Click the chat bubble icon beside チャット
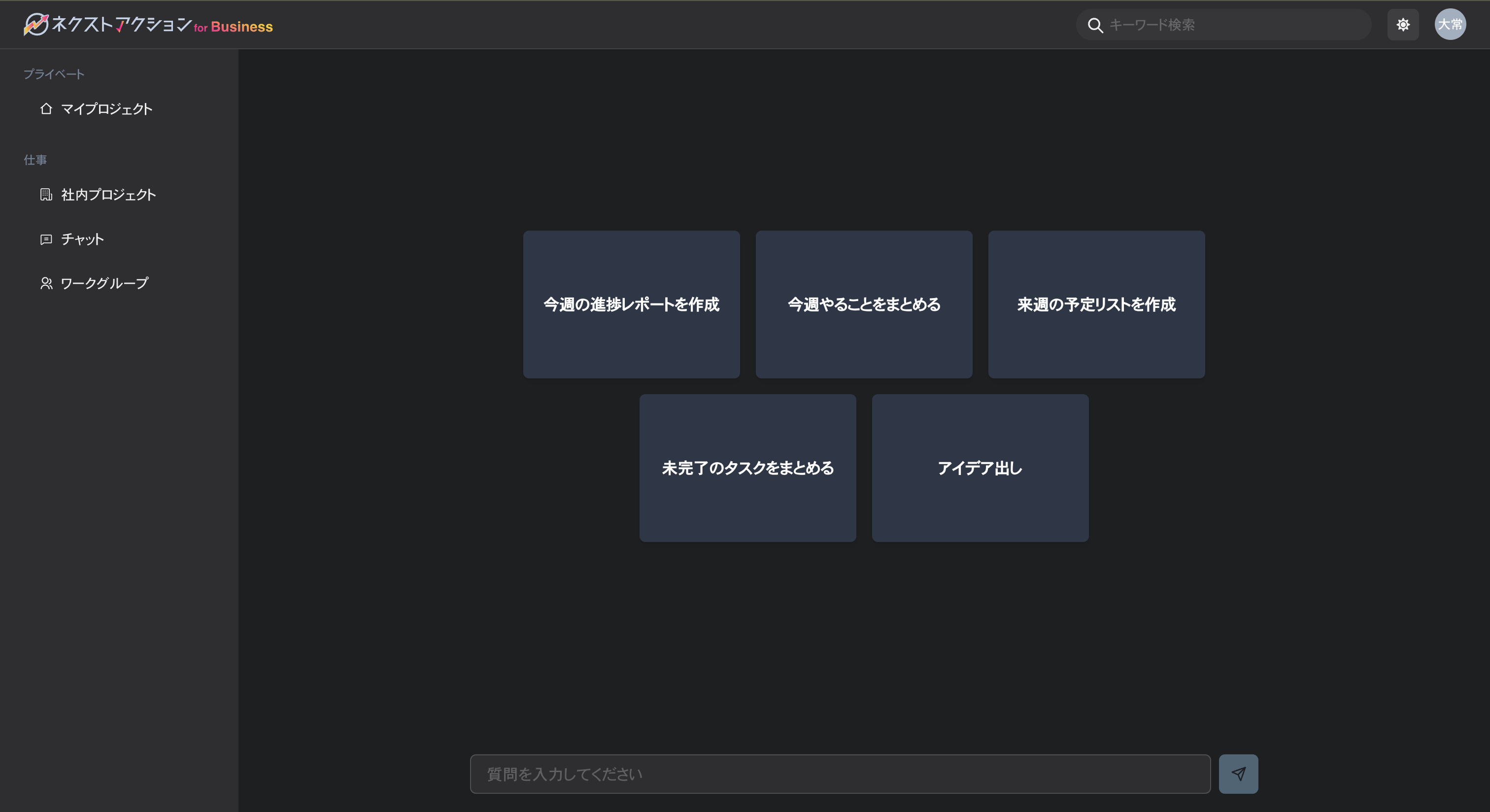This screenshot has height=812, width=1490. 46,239
